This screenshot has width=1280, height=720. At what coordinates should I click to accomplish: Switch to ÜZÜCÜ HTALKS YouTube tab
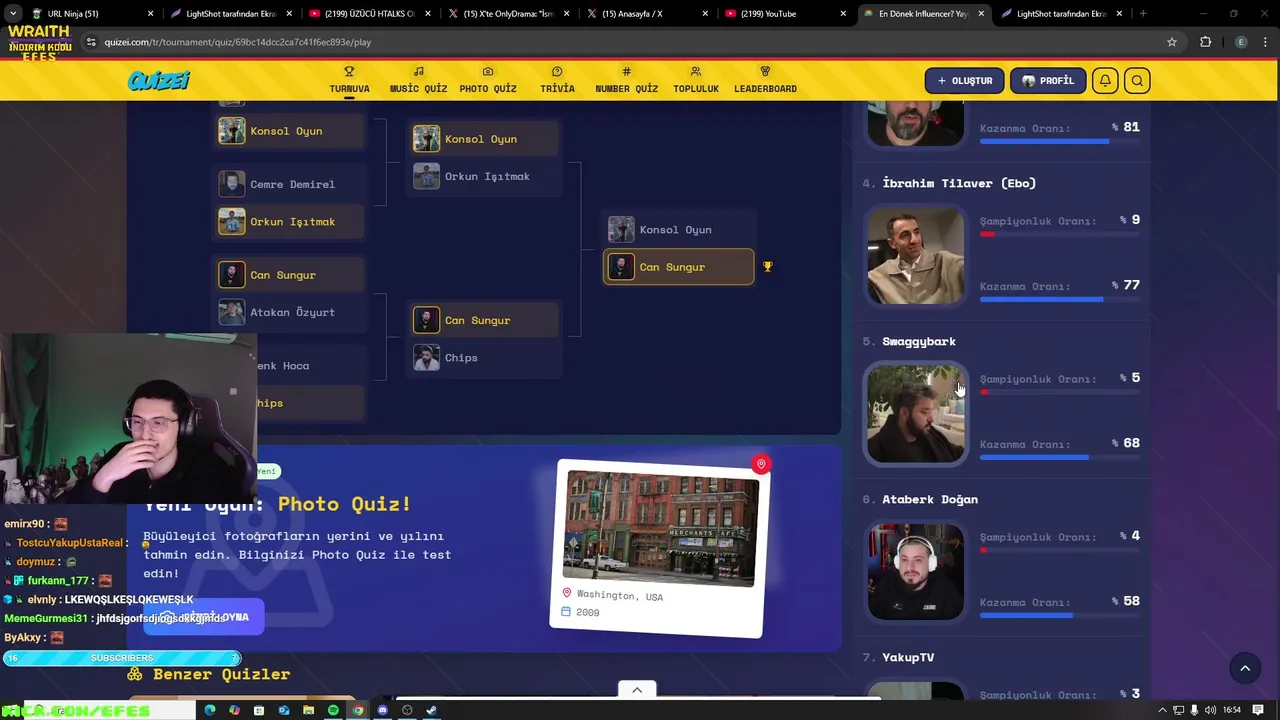tap(369, 14)
